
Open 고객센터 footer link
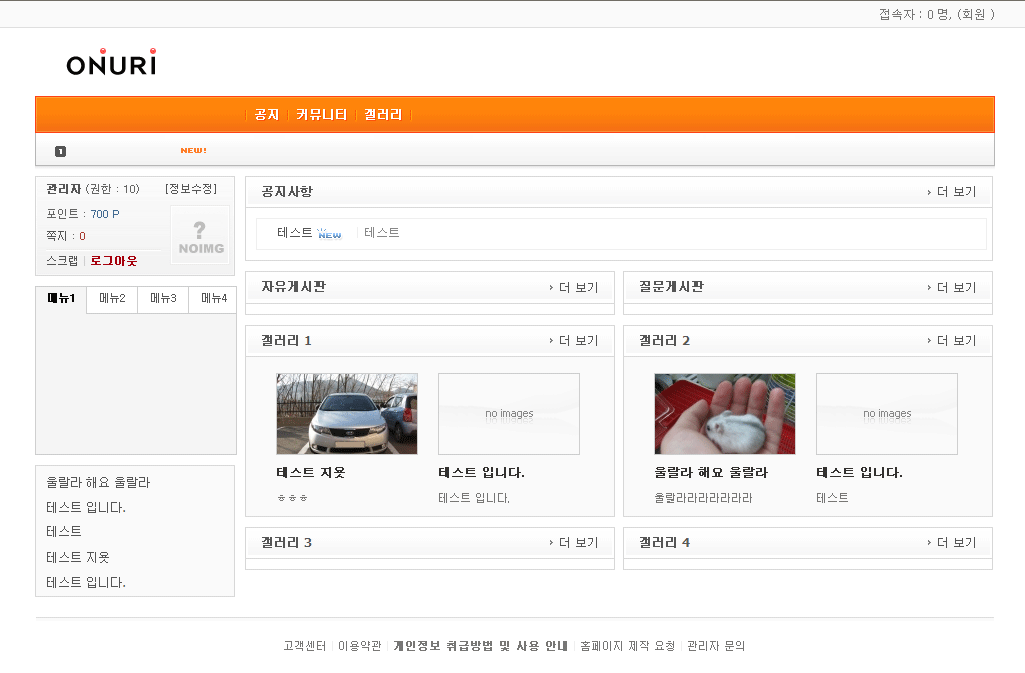304,646
